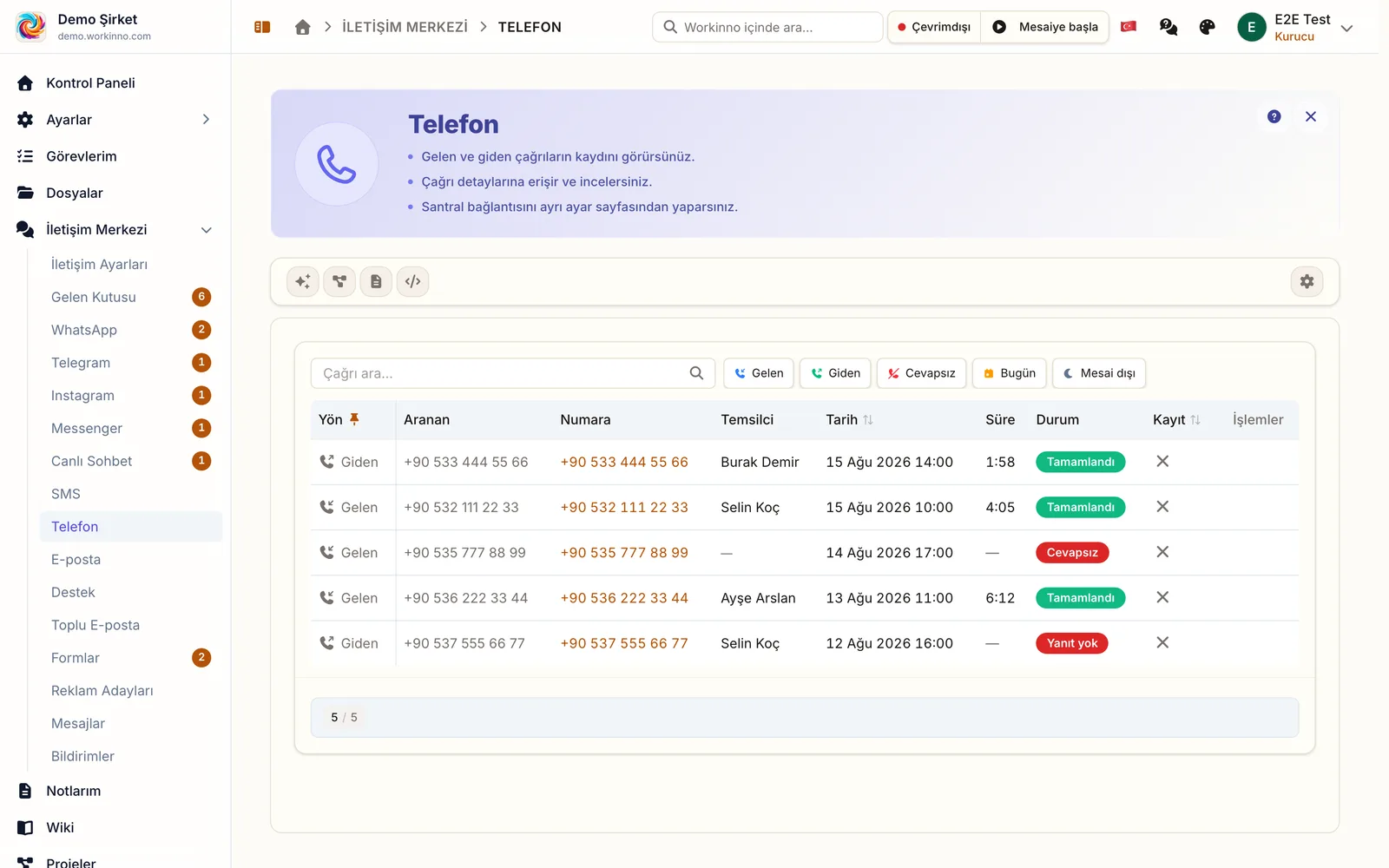Click number link +90 537 555 66 77

624,643
